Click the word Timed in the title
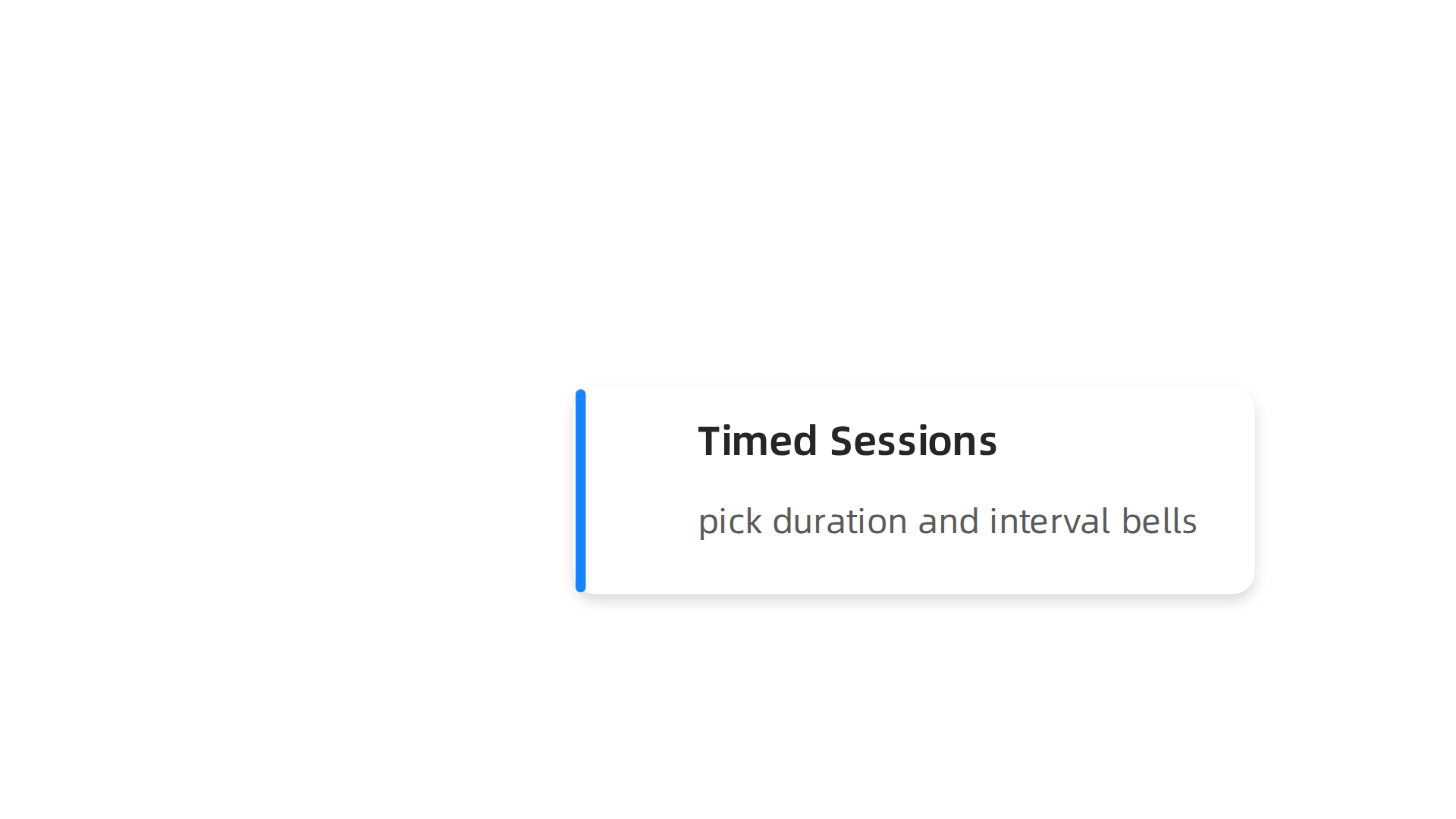 click(x=758, y=441)
